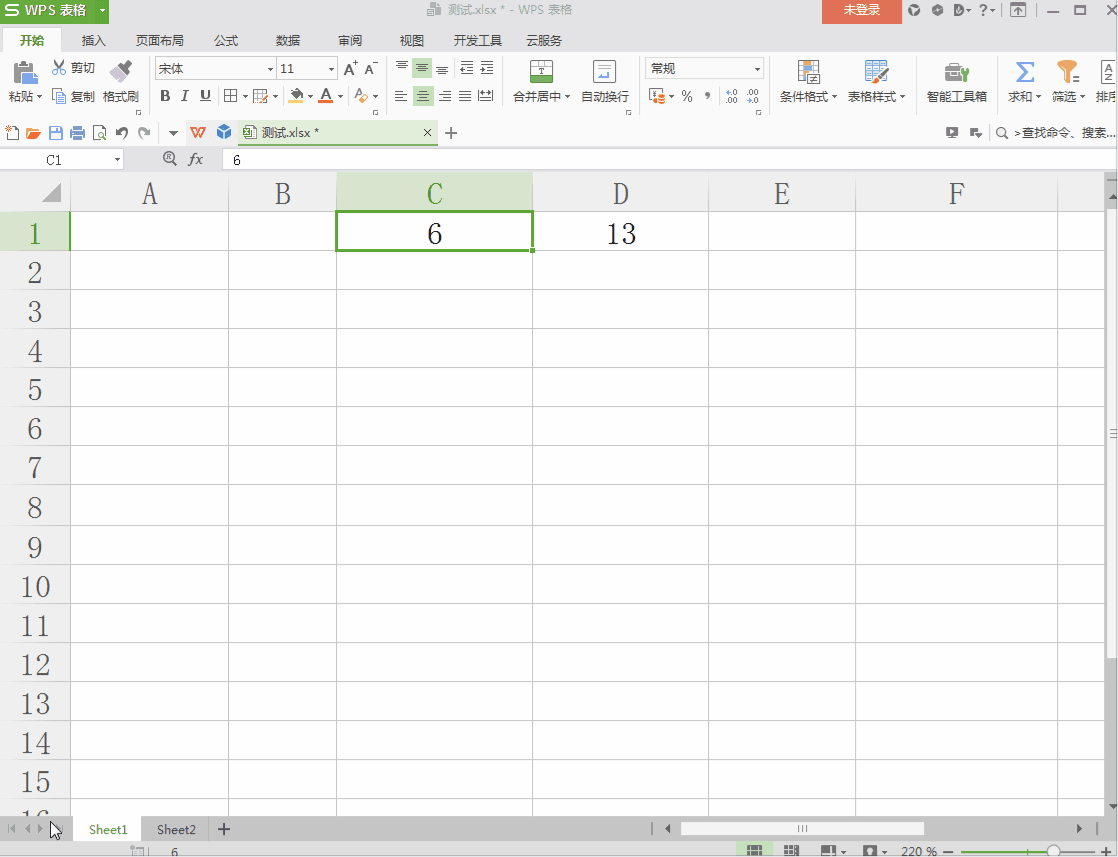Screen dimensions: 1118x857
Task: Increase indent in the alignment group
Action: [x=487, y=68]
